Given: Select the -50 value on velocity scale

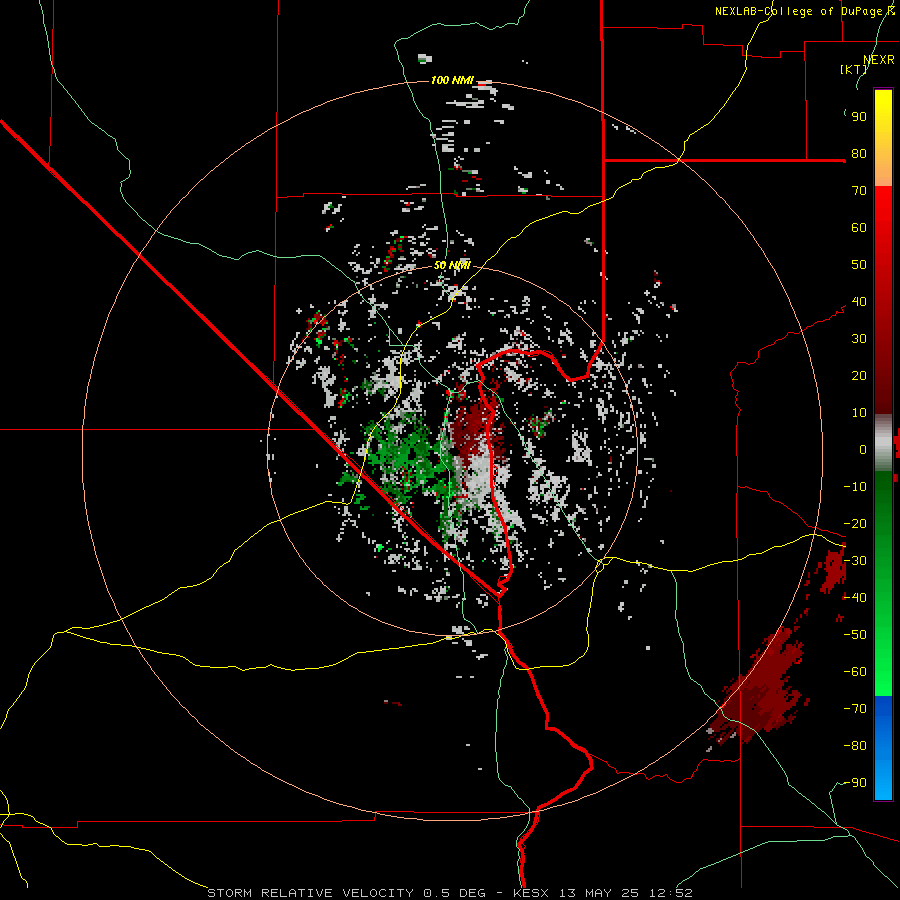Looking at the screenshot, I should coord(855,635).
